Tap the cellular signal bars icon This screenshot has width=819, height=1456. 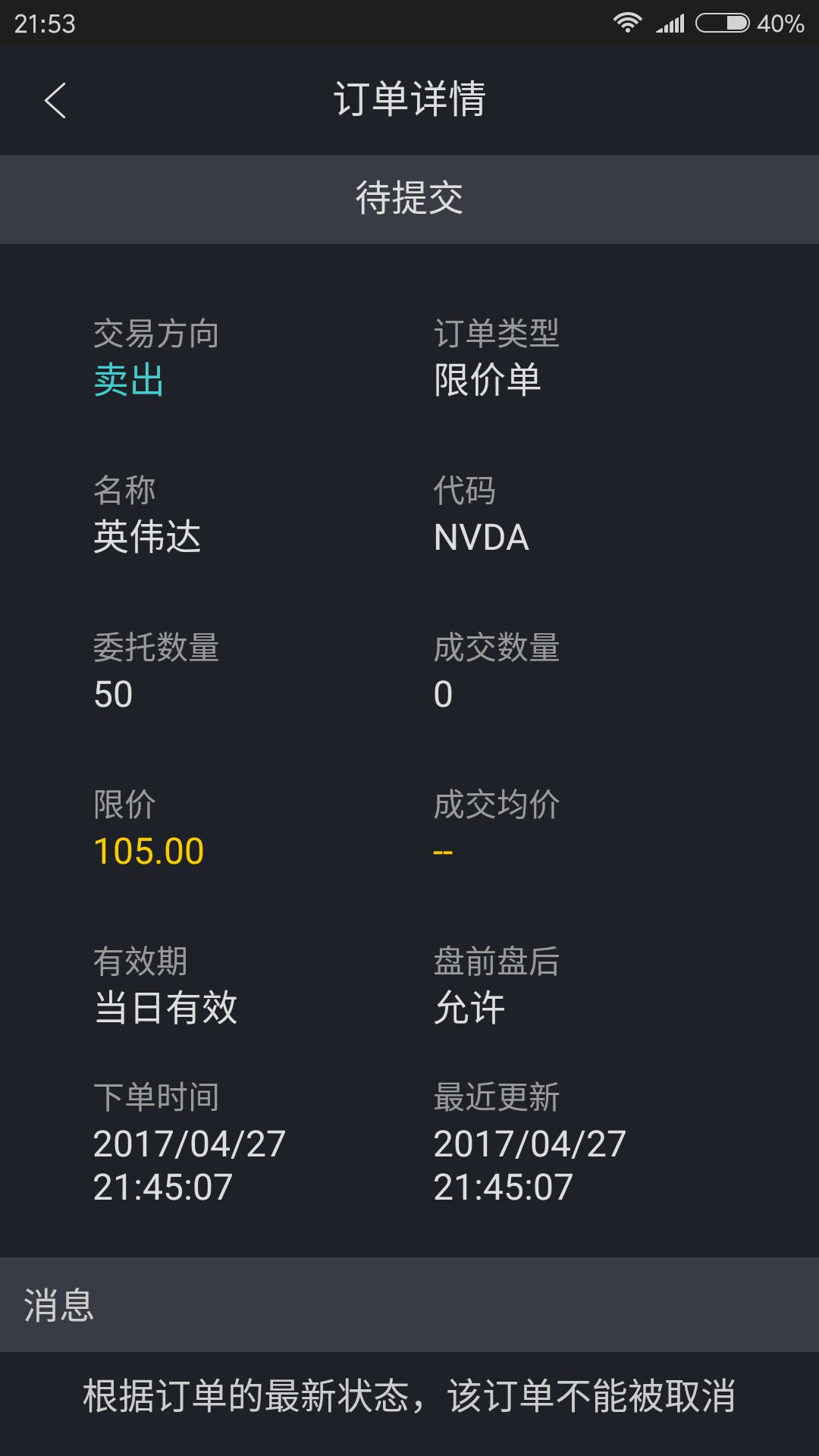pos(670,24)
